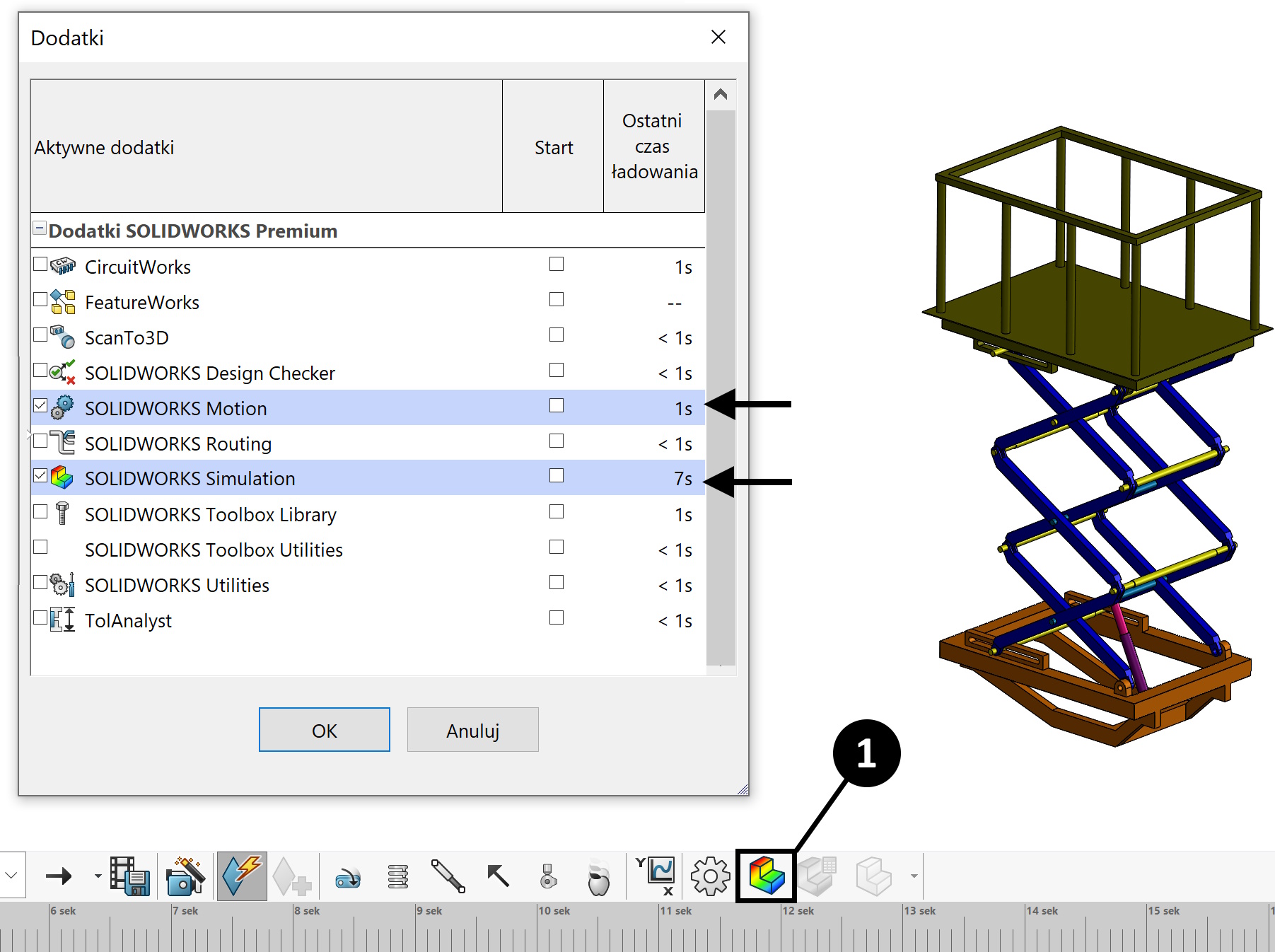This screenshot has height=952, width=1275.
Task: Open the dropdown at the toolbar's left edge
Action: pos(12,876)
